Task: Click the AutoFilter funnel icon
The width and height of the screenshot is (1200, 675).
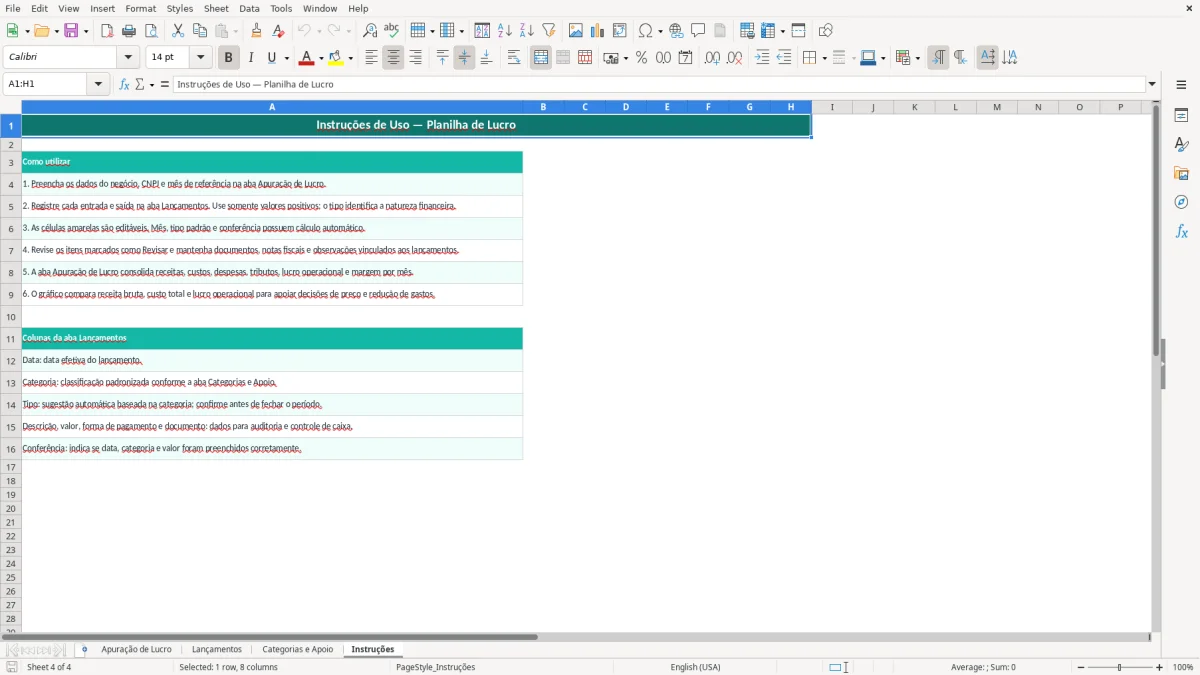Action: [549, 31]
